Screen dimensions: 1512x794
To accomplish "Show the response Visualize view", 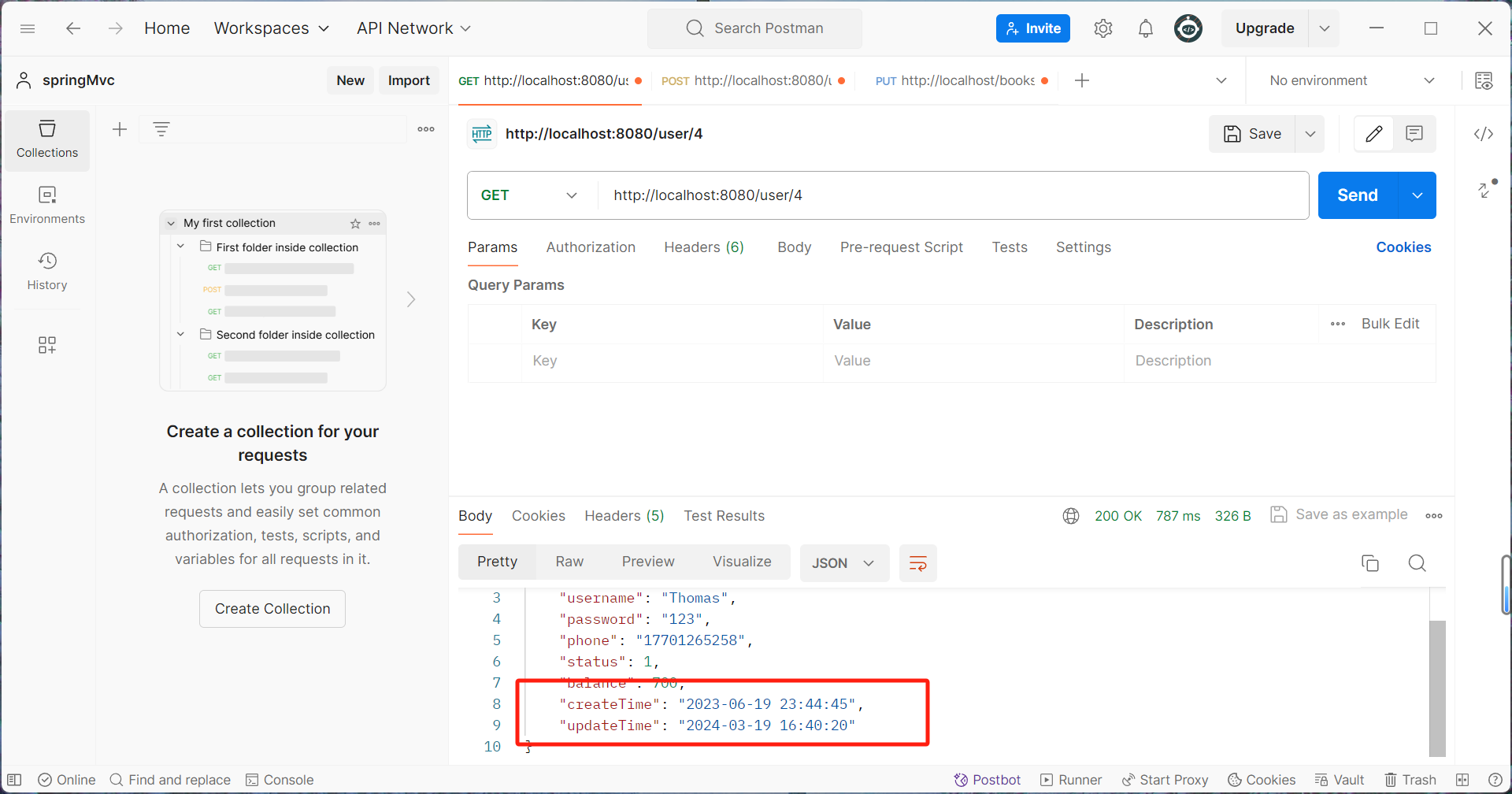I will click(742, 562).
